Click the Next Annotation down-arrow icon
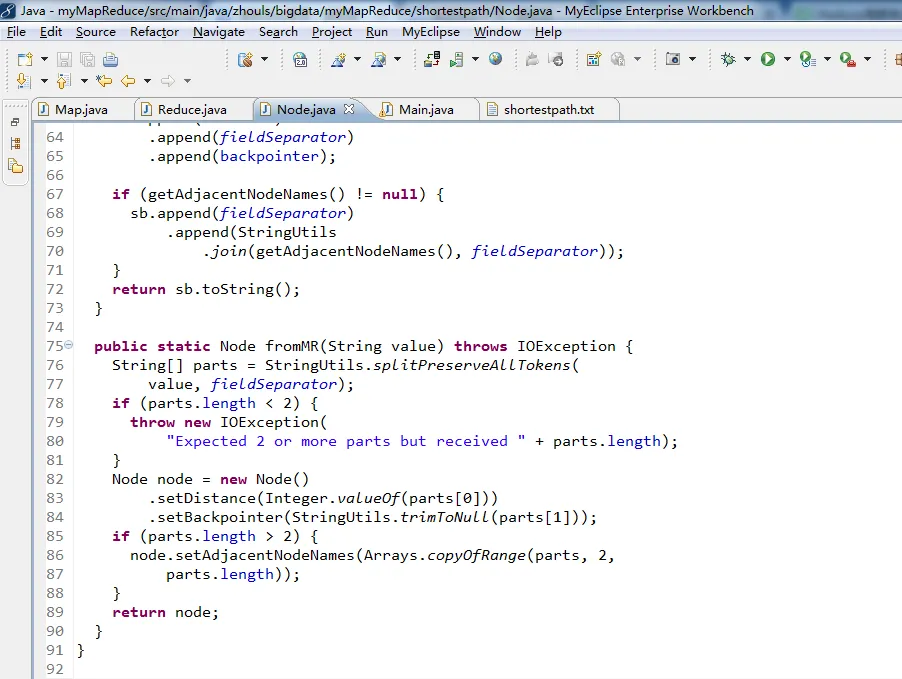Viewport: 902px width, 679px height. (x=24, y=81)
